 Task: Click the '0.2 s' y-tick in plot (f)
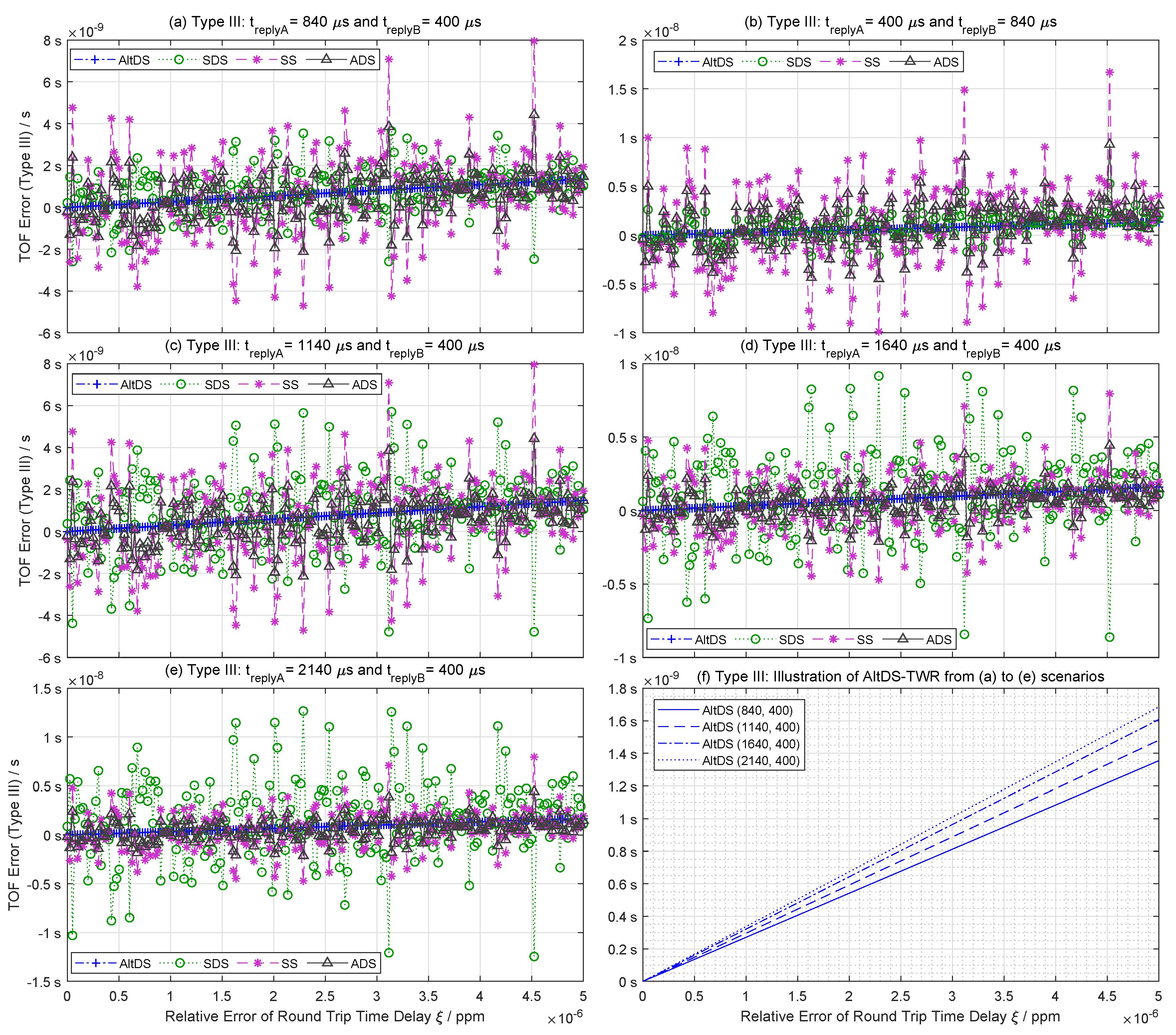(x=622, y=949)
